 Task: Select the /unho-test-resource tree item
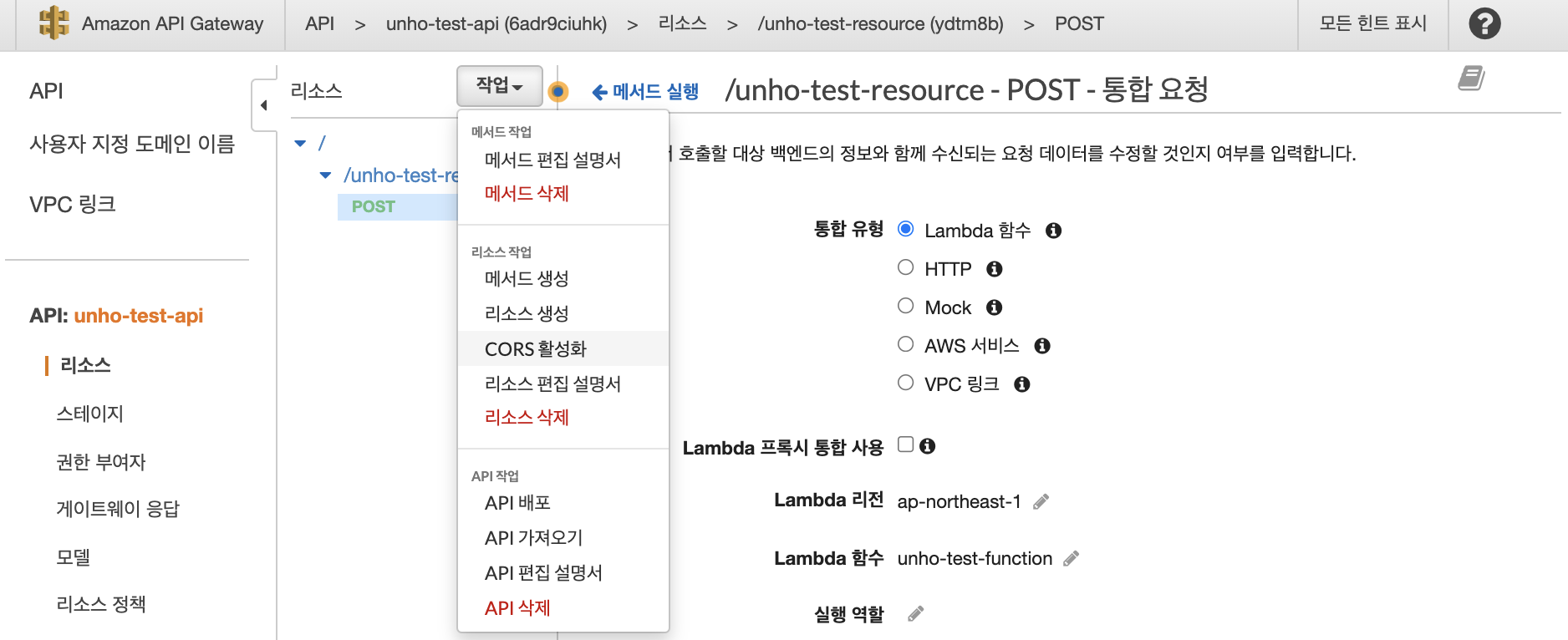(x=400, y=175)
